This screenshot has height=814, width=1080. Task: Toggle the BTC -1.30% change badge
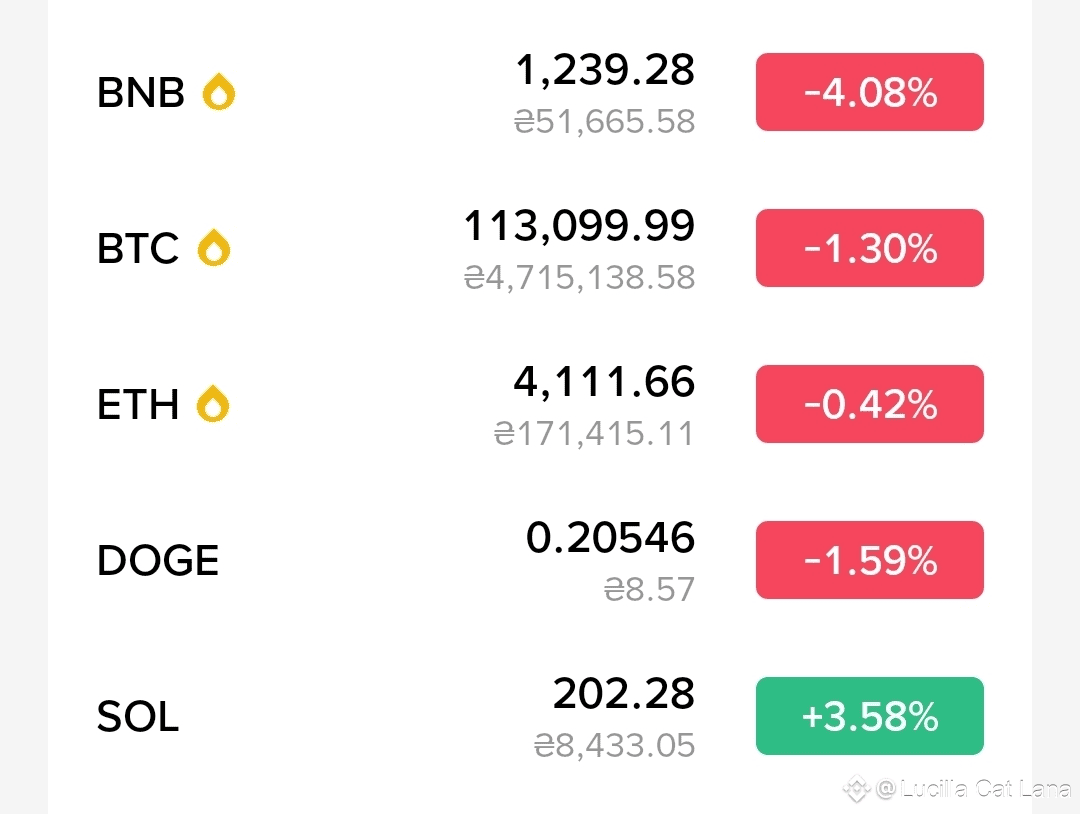(869, 248)
